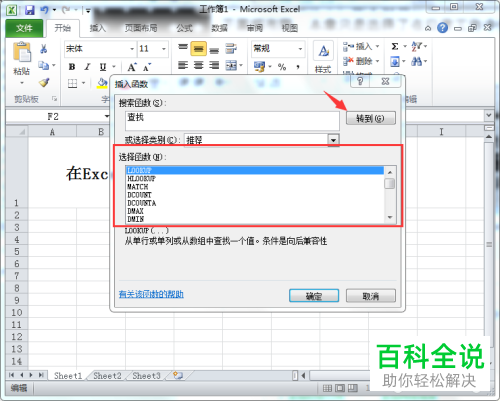Open the cell Styles gallery
Image resolution: width=500 pixels, height=401 pixels.
[x=323, y=57]
